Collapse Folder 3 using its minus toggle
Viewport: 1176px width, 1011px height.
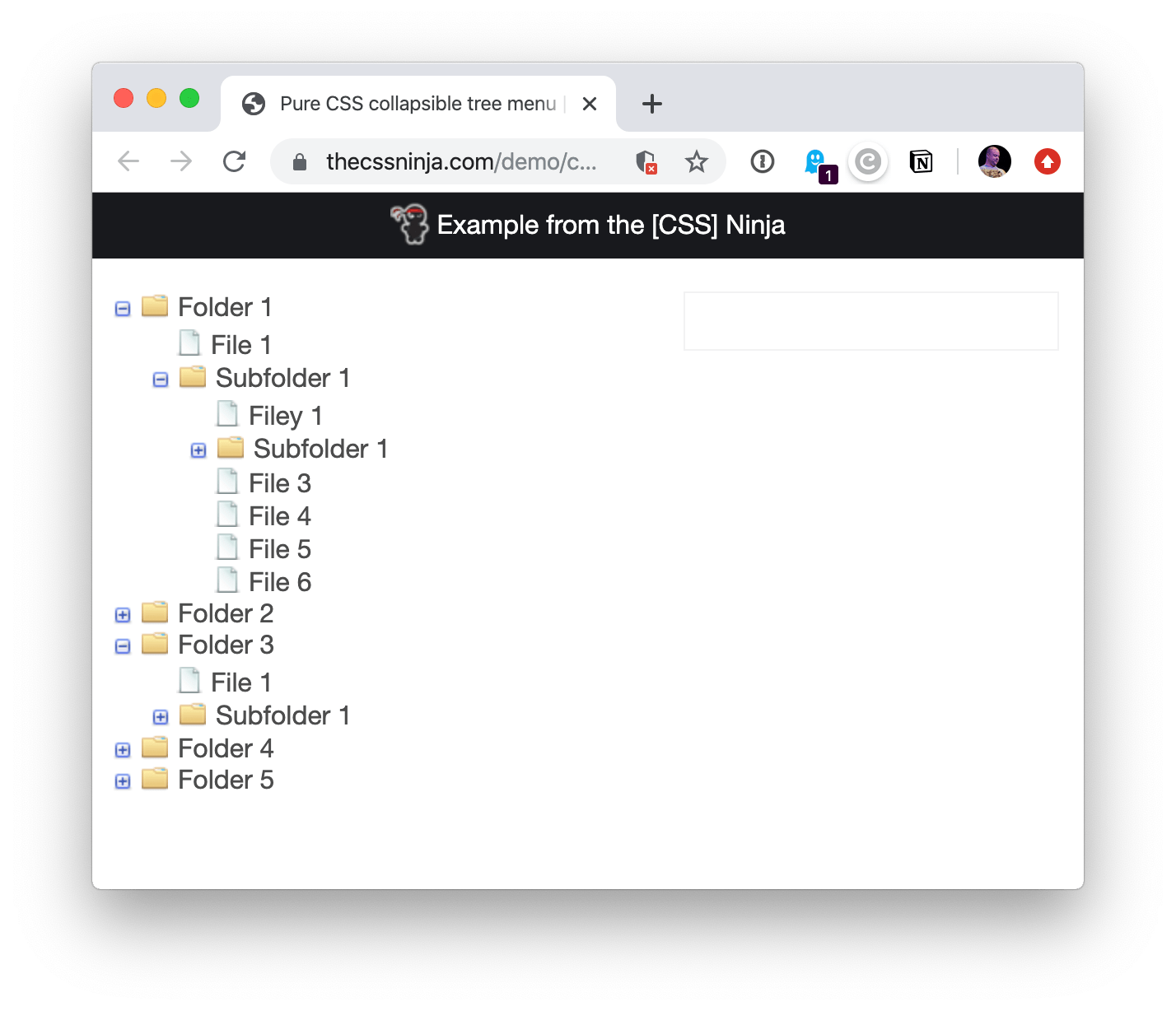(122, 646)
